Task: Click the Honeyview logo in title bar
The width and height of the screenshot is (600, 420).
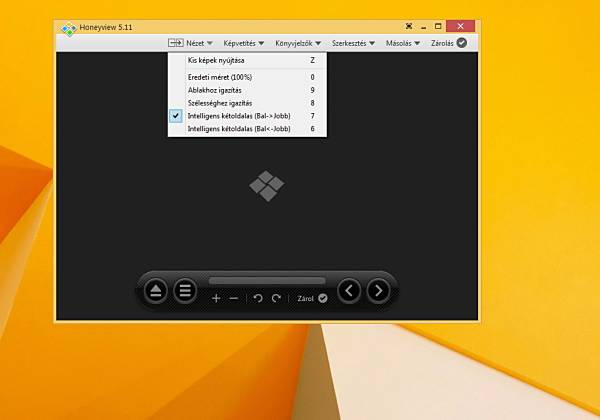Action: (x=69, y=29)
